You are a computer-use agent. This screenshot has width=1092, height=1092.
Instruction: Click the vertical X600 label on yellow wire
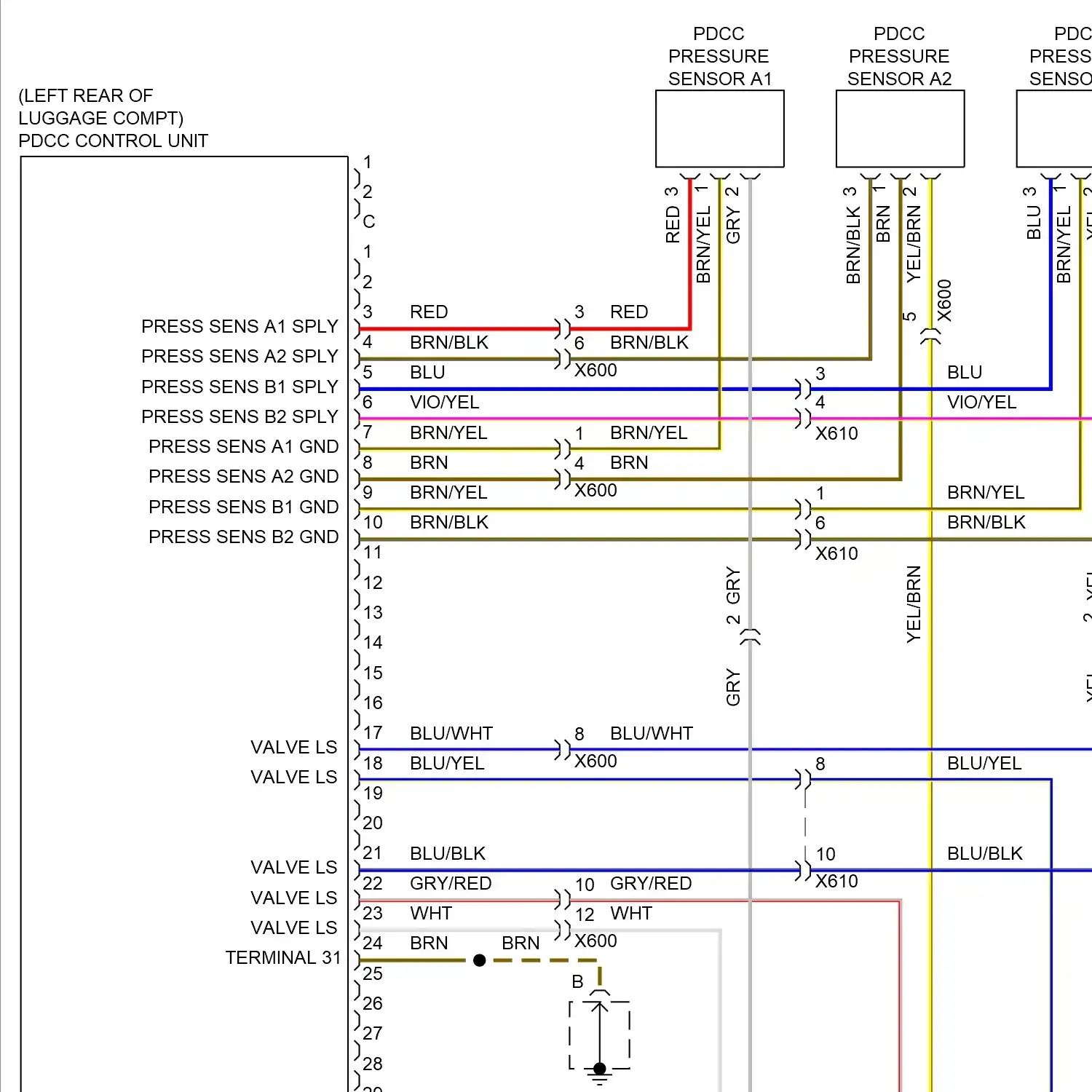click(x=944, y=300)
